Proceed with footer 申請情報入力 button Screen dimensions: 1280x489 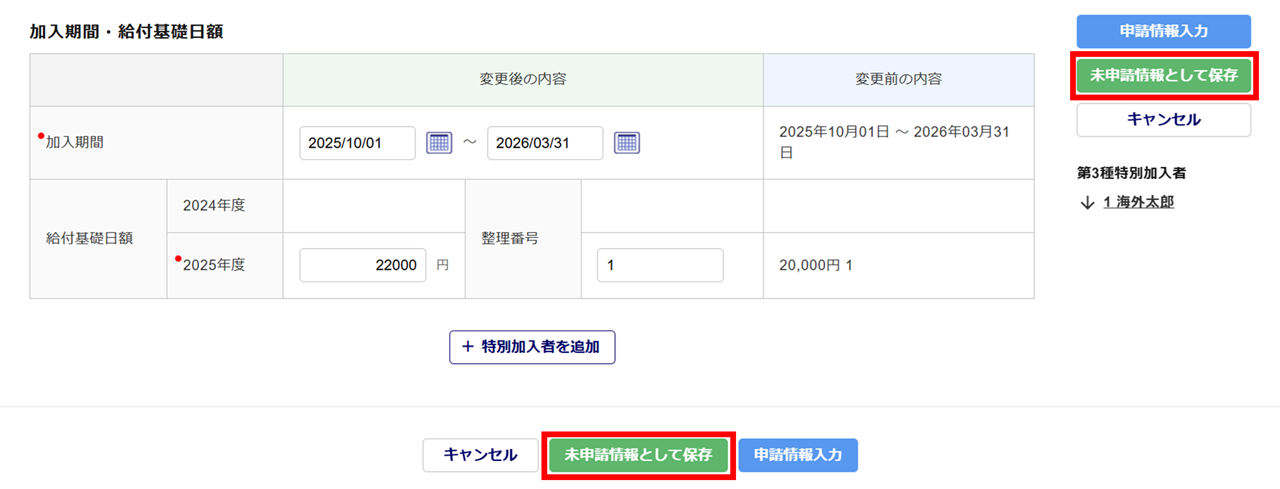[798, 455]
